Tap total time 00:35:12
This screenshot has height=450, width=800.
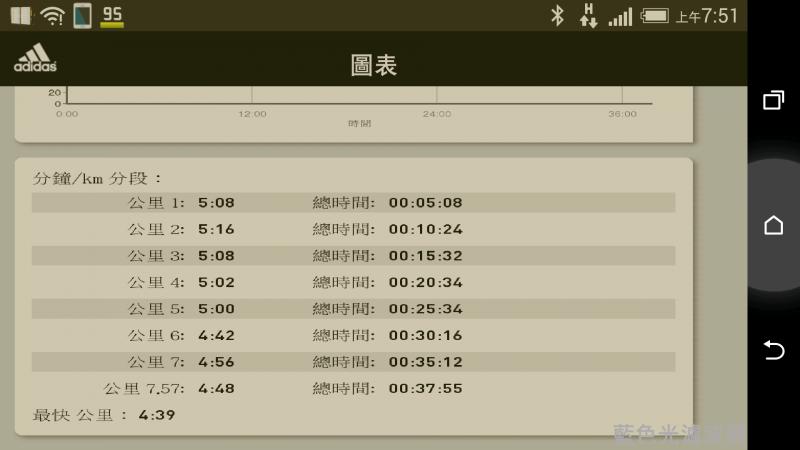tap(426, 362)
